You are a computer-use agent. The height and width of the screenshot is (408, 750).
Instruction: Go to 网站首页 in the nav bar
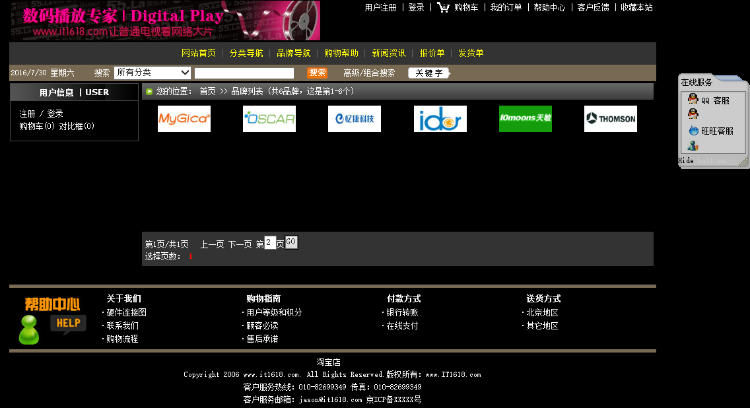pos(199,53)
